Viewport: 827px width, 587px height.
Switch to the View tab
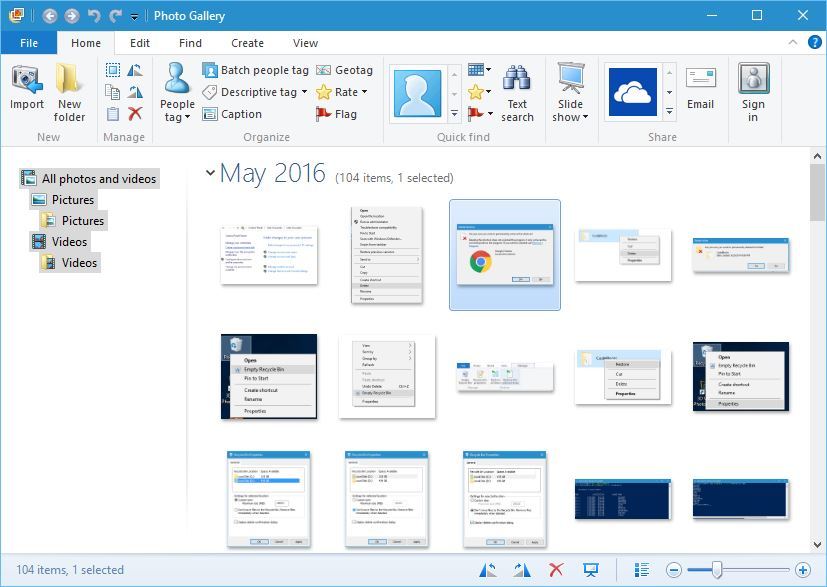coord(305,43)
